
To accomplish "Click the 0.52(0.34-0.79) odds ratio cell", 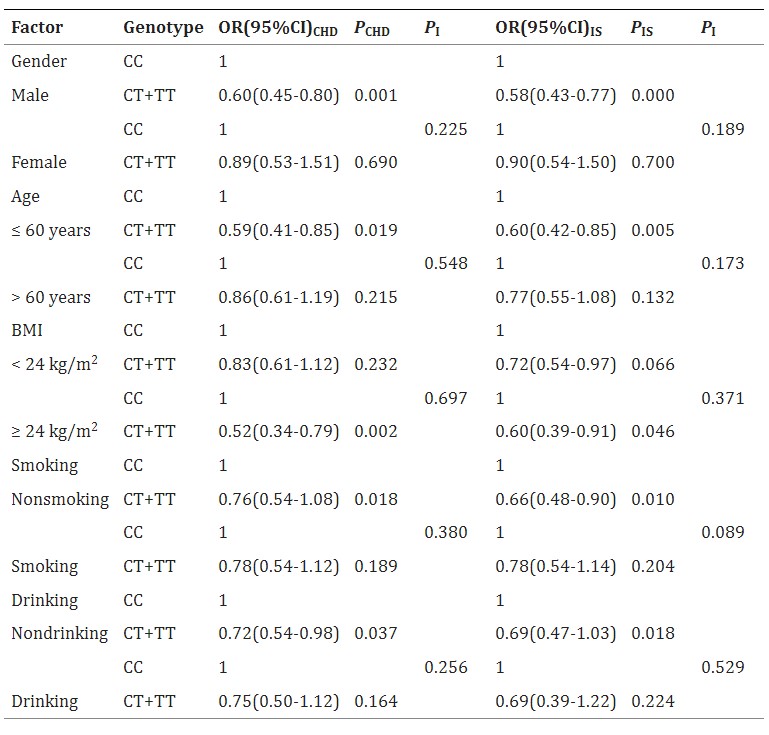I will point(279,431).
